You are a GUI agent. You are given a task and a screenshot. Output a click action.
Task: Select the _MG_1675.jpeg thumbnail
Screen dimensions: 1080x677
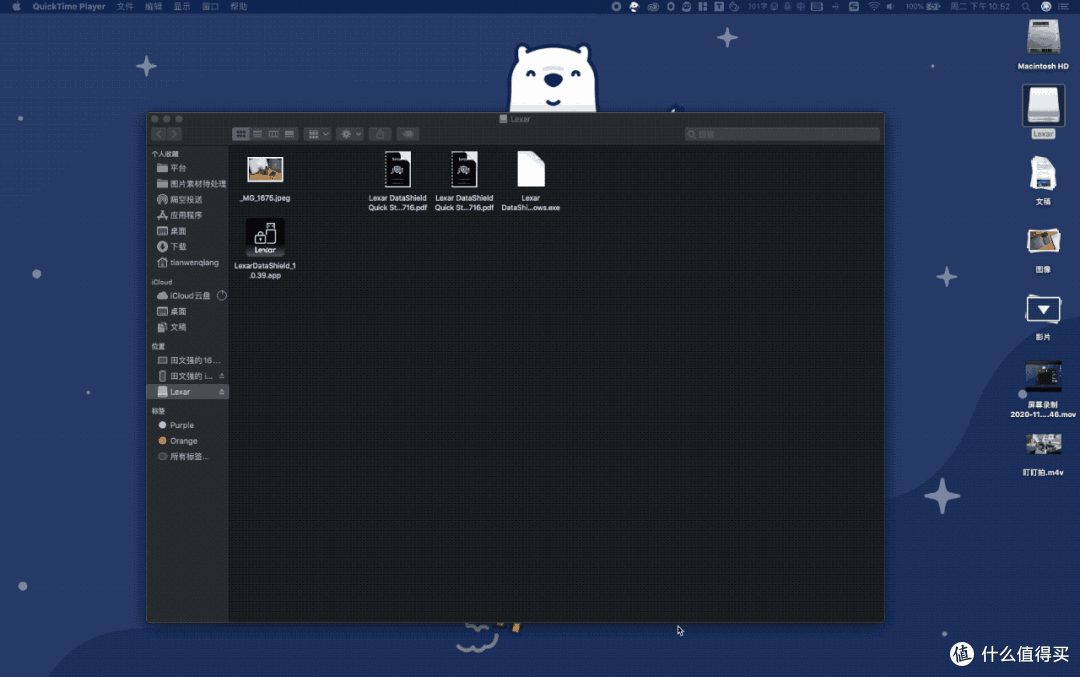[265, 169]
